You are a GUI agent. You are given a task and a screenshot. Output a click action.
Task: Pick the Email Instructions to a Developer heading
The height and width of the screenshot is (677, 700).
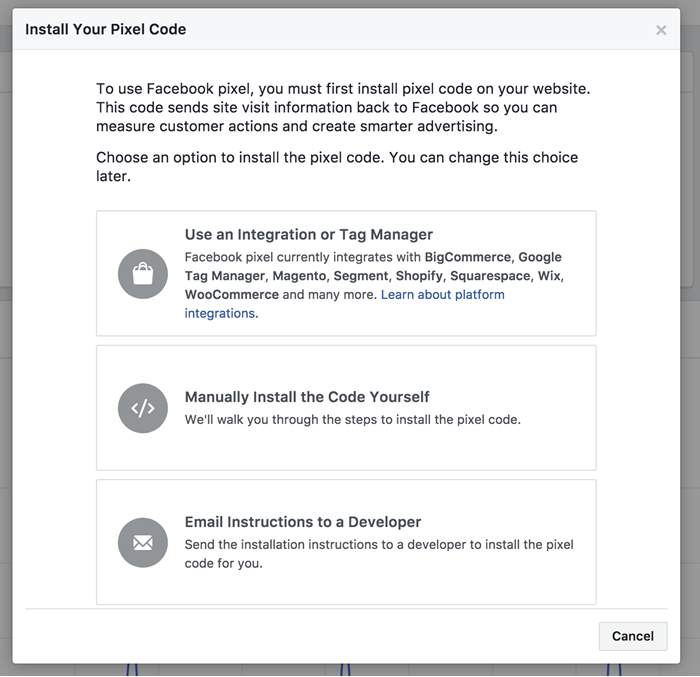point(303,522)
